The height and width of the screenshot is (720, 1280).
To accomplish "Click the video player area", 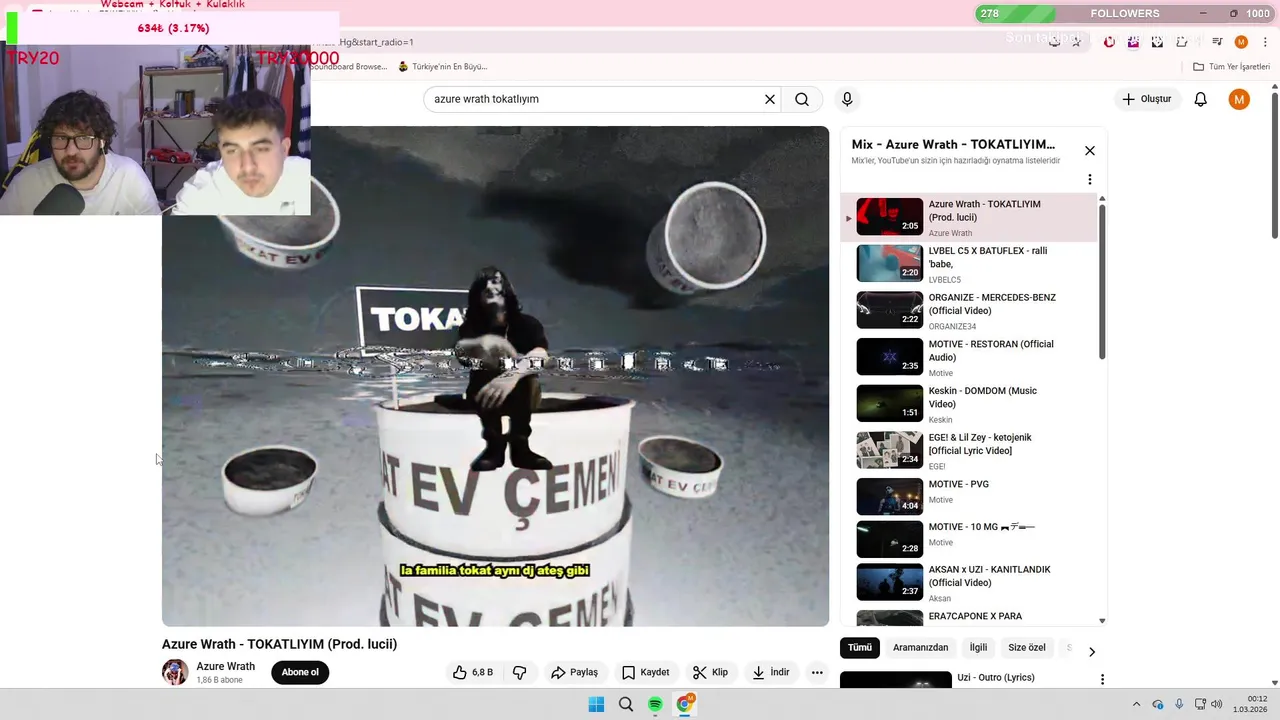I will (x=495, y=376).
